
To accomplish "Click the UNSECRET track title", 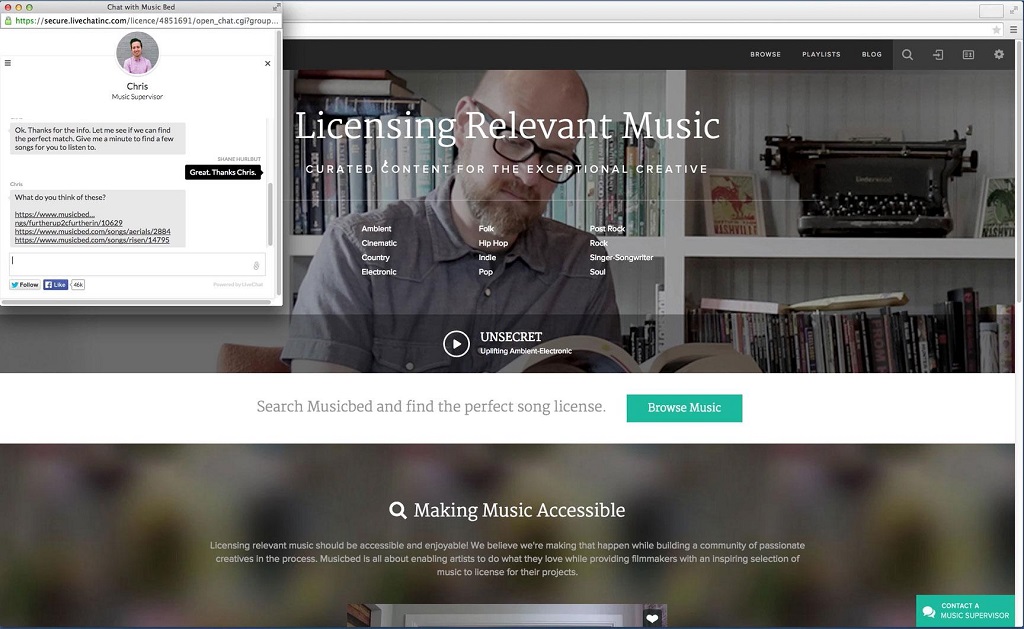I will (511, 337).
